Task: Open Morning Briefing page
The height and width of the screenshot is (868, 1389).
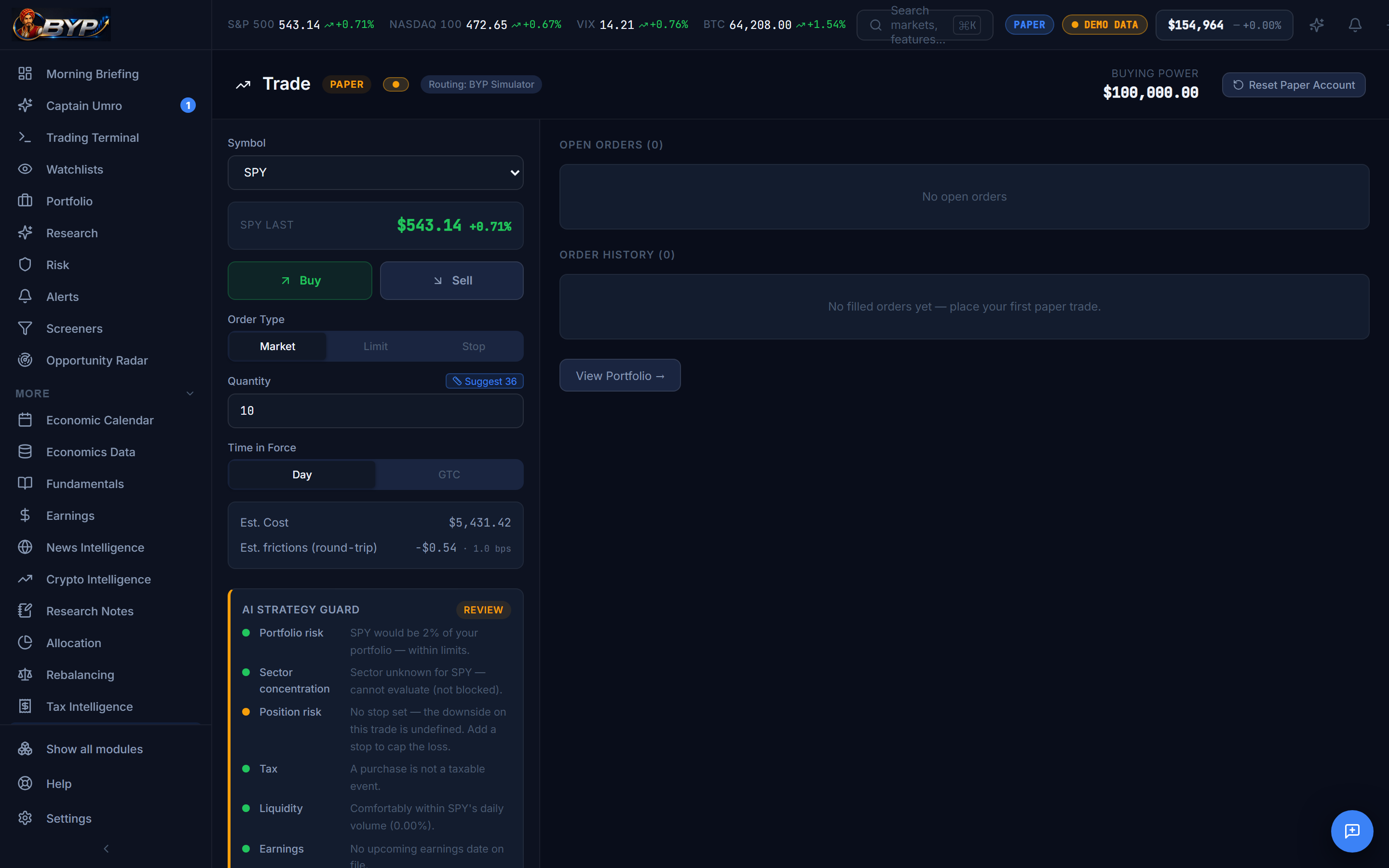Action: [x=106, y=73]
